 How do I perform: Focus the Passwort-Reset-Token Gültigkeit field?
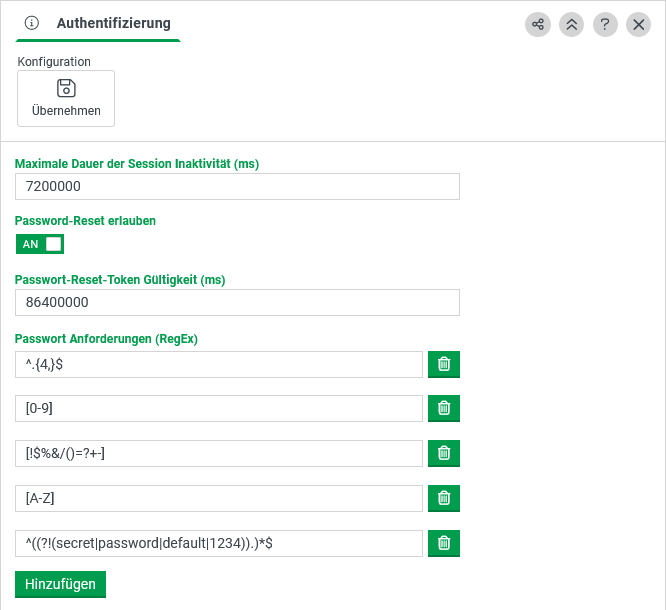pos(237,303)
